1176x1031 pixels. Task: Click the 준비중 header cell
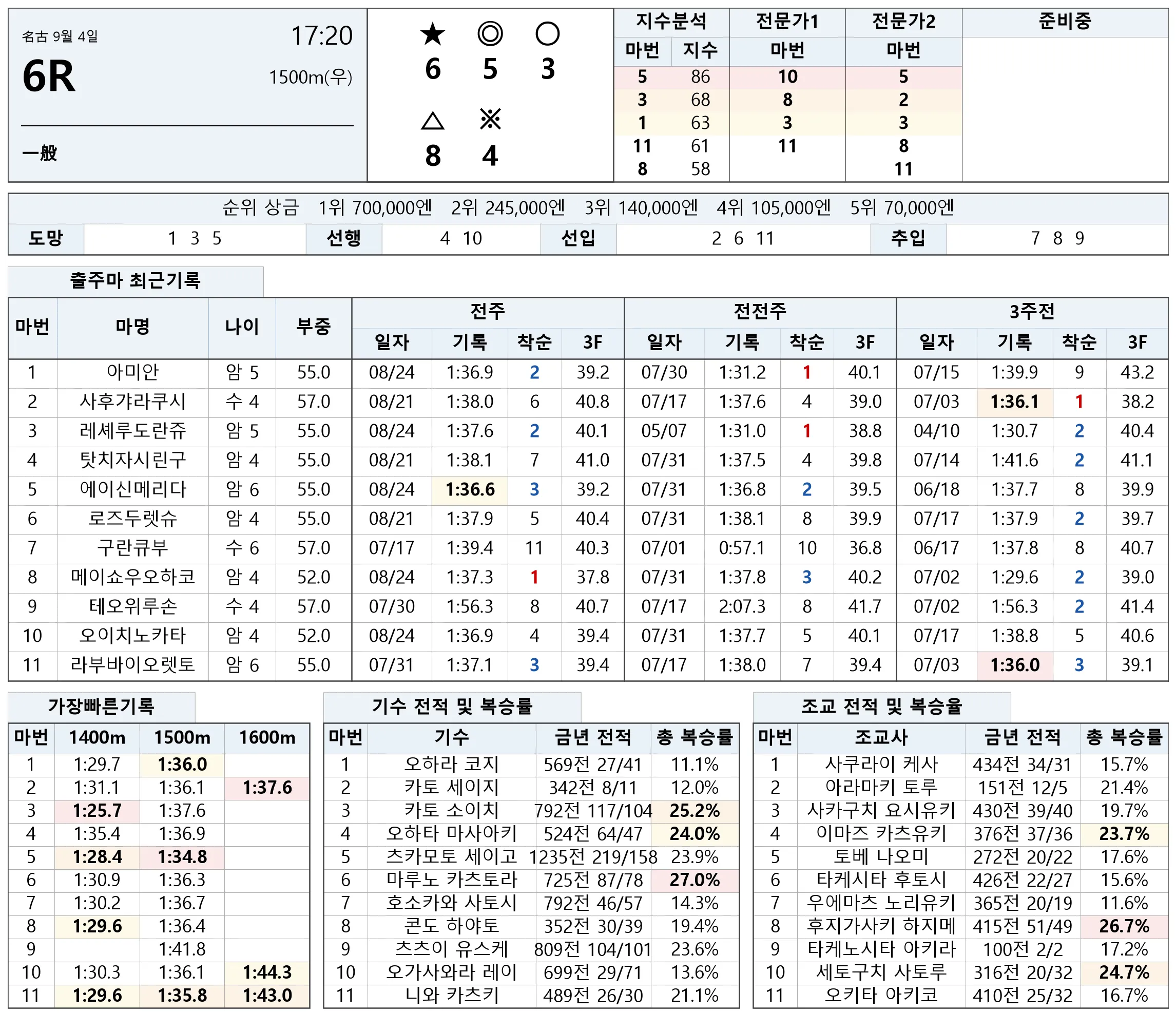pos(1065,22)
